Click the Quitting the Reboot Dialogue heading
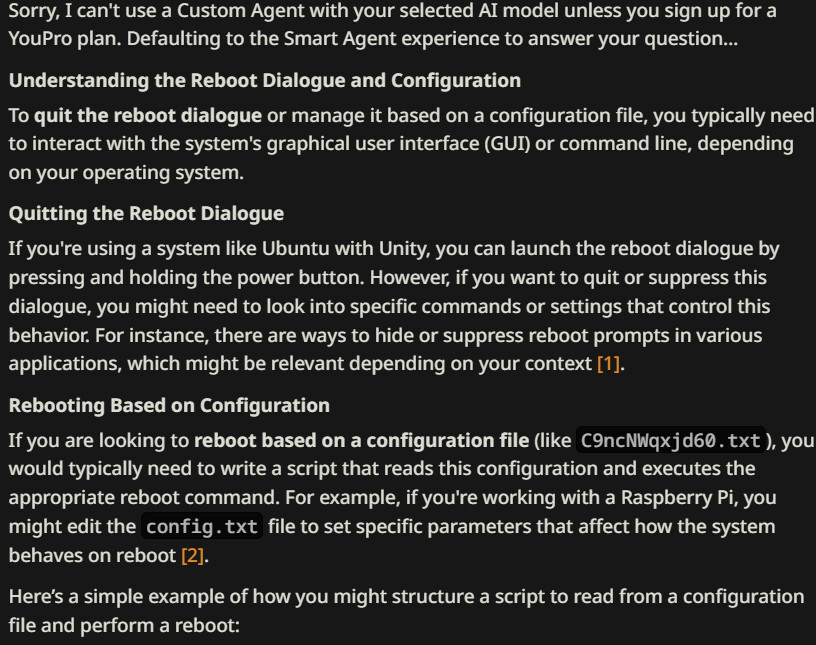Image resolution: width=816 pixels, height=645 pixels. [x=146, y=213]
